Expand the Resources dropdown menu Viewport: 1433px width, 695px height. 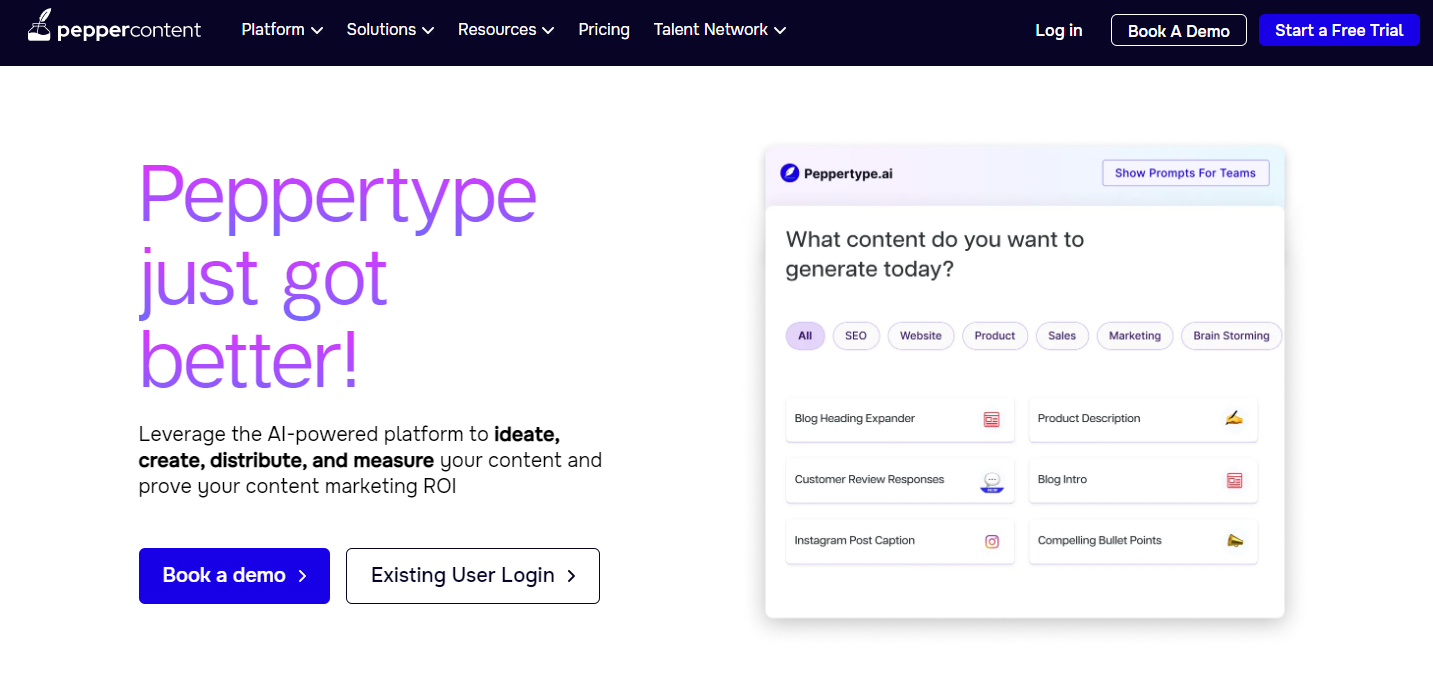(x=506, y=30)
